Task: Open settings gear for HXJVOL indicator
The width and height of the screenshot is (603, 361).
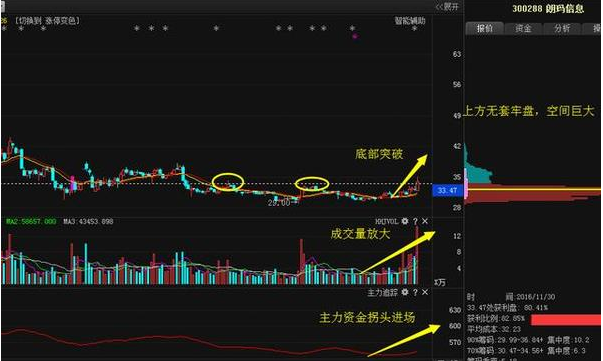Action: (405, 221)
